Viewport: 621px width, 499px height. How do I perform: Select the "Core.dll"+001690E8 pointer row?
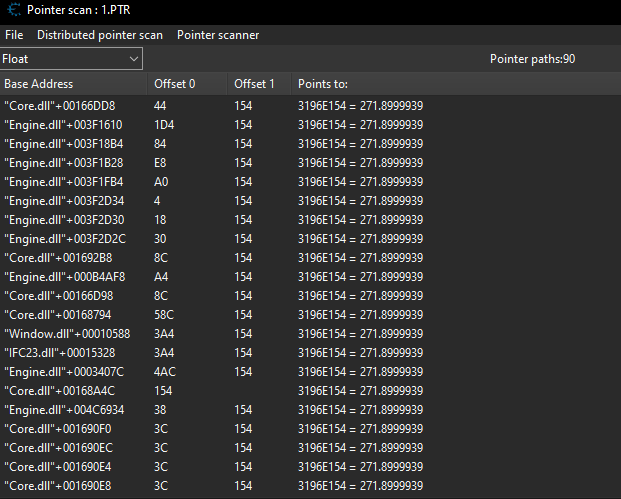point(58,485)
